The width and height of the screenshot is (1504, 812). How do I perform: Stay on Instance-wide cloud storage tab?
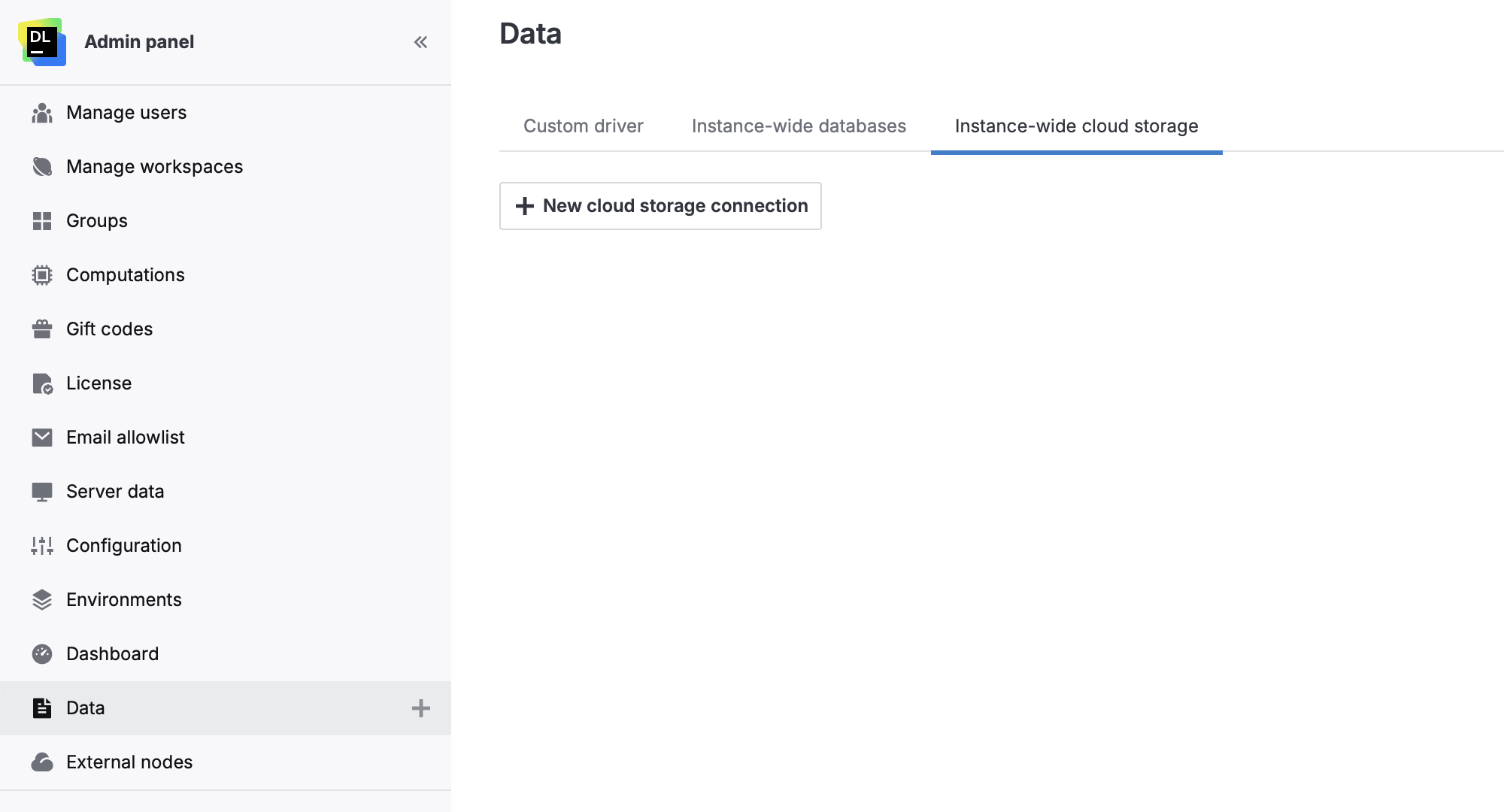(1077, 126)
